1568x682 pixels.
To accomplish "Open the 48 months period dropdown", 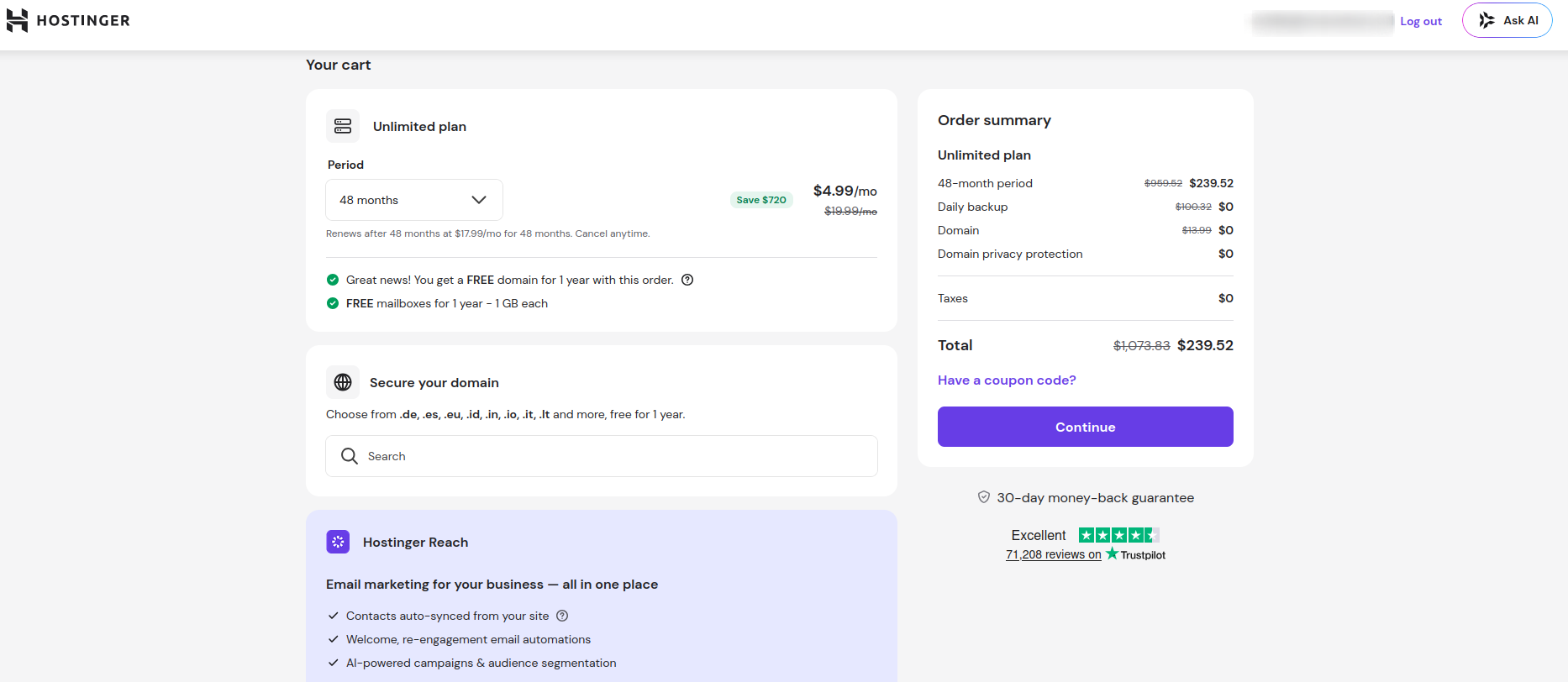I will [x=414, y=200].
